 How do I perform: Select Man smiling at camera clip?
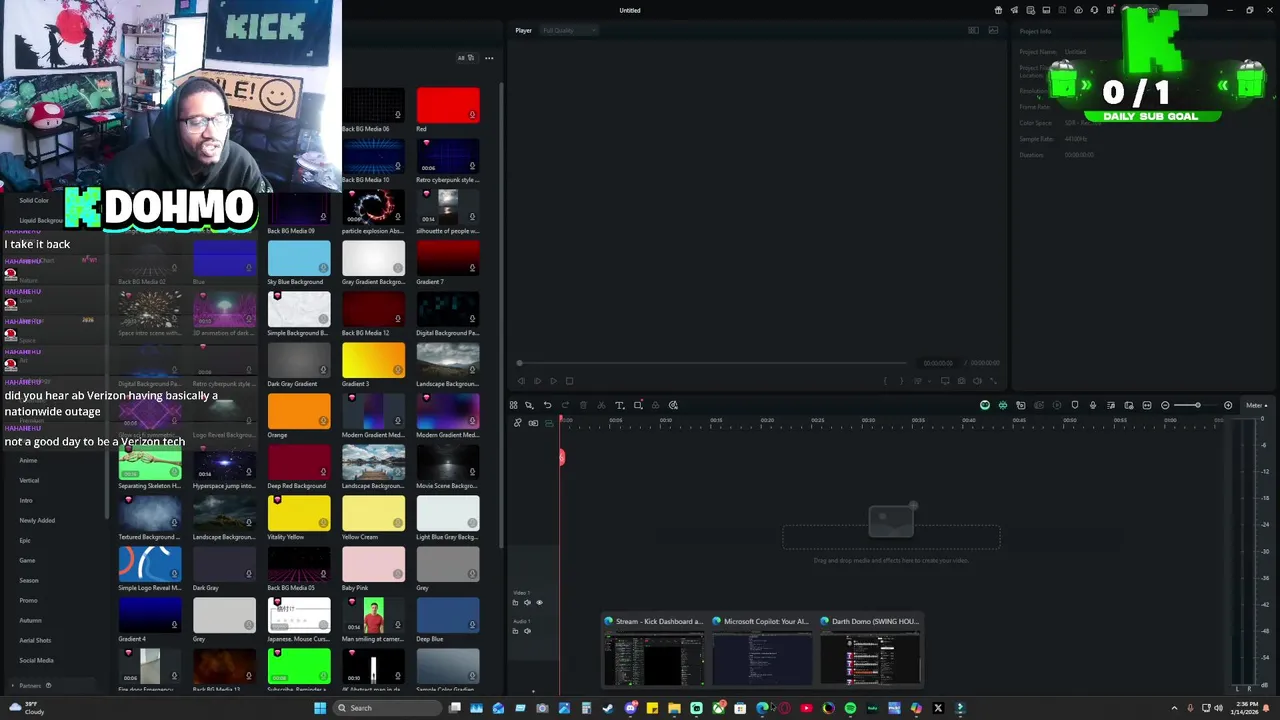(x=373, y=616)
